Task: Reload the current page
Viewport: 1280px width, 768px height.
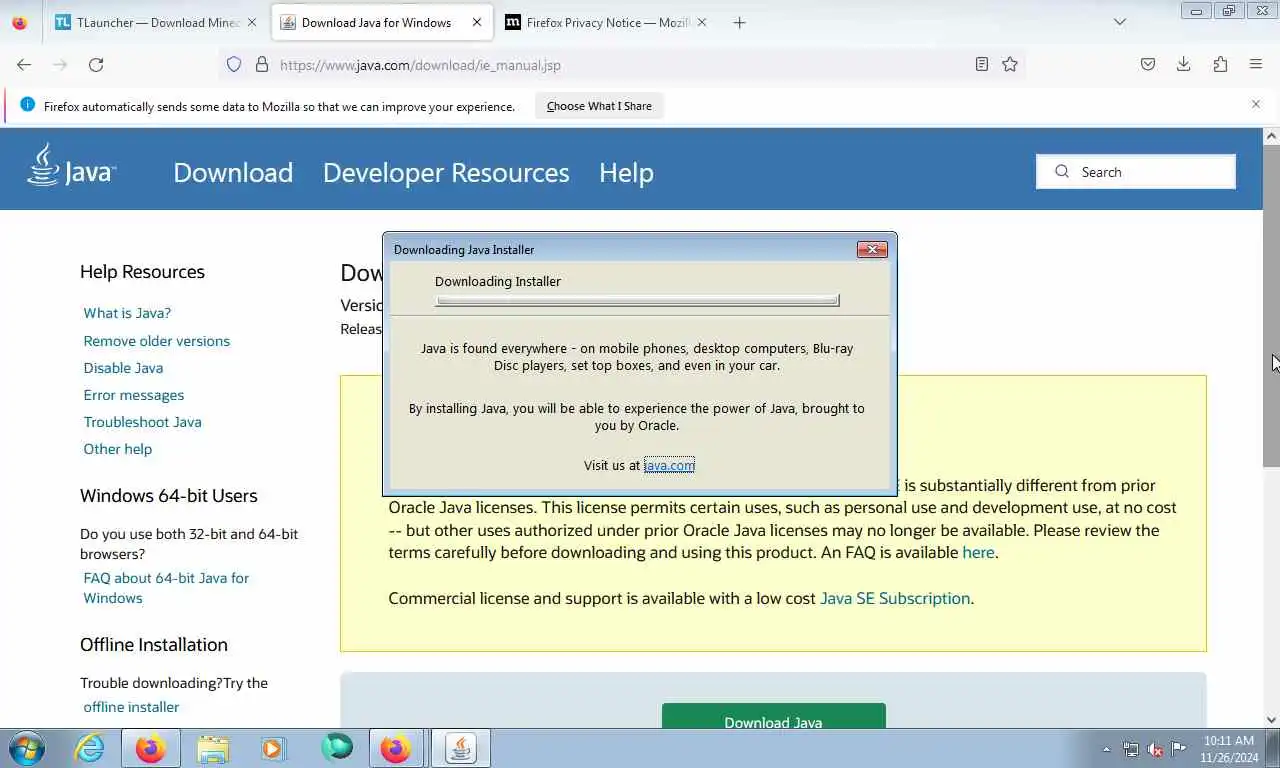Action: pos(96,64)
